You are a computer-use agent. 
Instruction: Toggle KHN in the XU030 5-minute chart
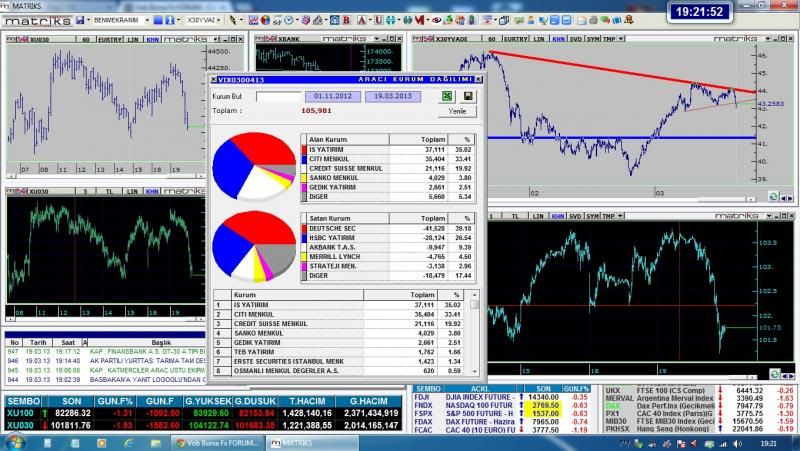[152, 191]
